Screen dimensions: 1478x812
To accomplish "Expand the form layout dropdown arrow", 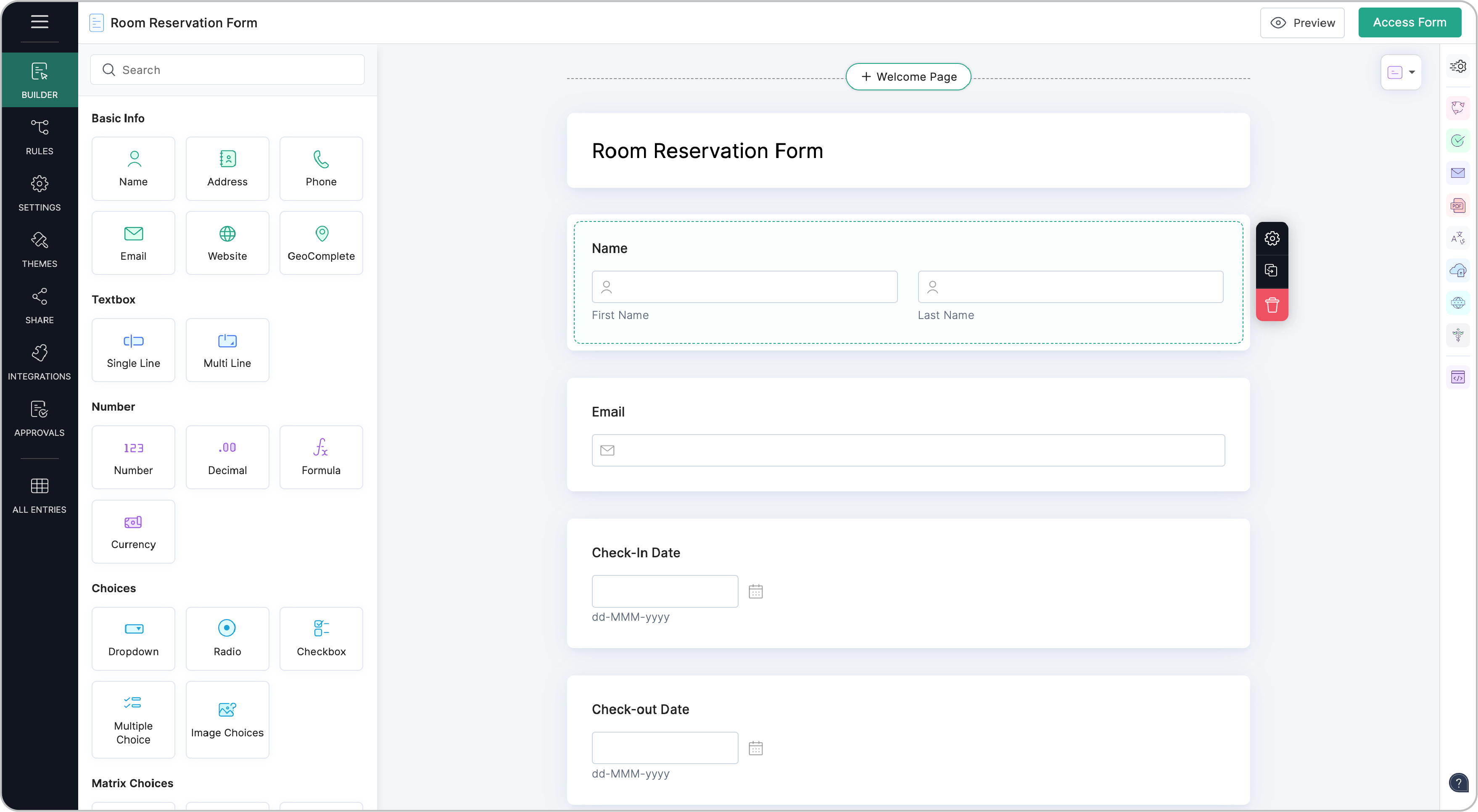I will click(1412, 72).
